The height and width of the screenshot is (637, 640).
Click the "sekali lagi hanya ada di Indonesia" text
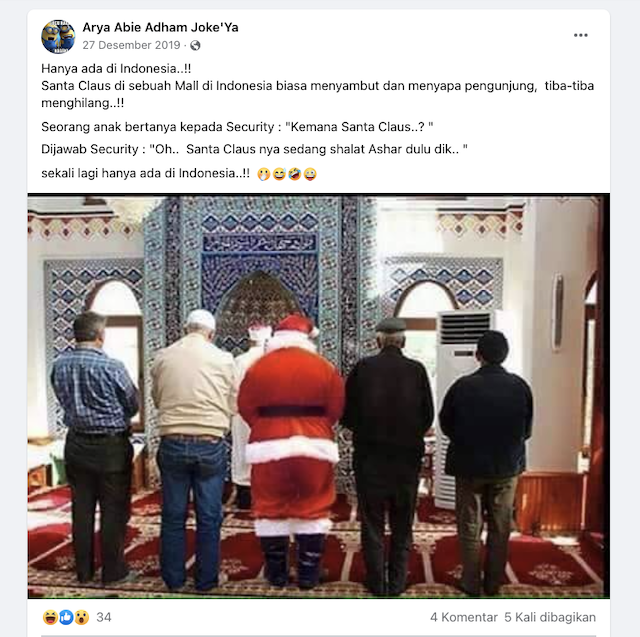[x=145, y=173]
